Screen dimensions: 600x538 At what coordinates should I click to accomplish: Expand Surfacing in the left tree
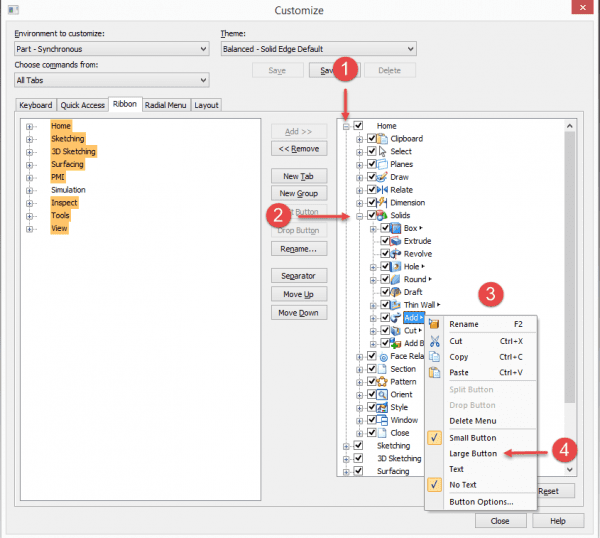click(29, 165)
